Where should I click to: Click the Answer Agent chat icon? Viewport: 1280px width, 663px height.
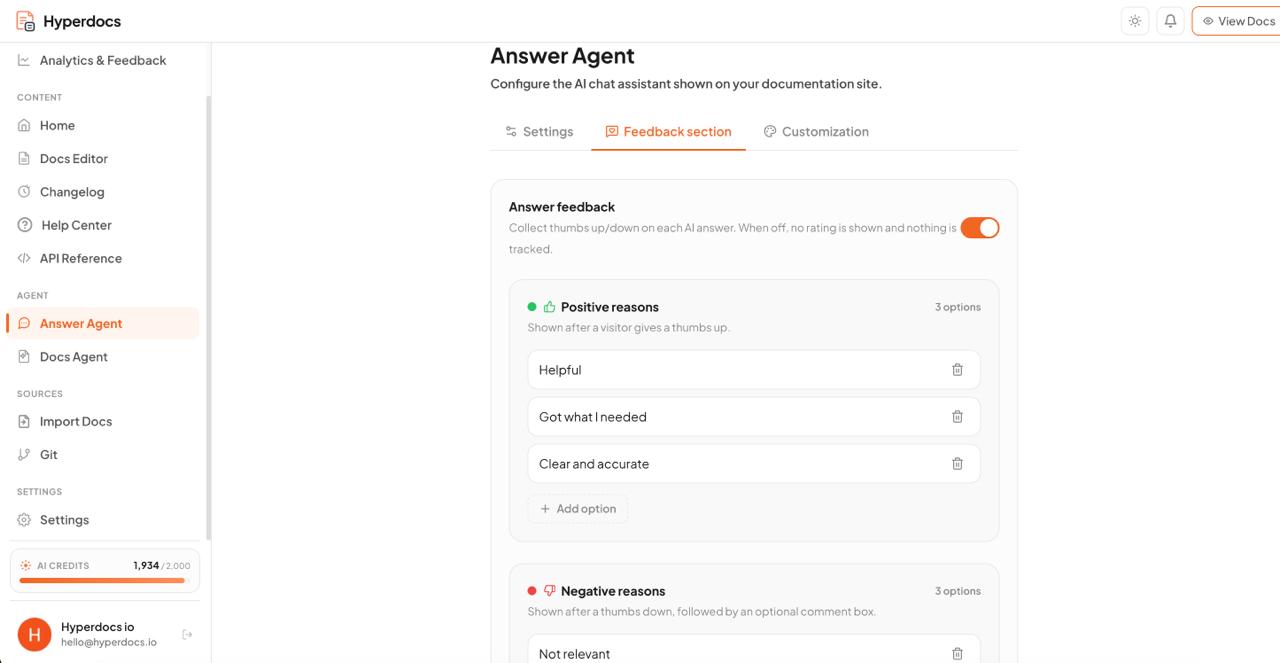(x=24, y=323)
